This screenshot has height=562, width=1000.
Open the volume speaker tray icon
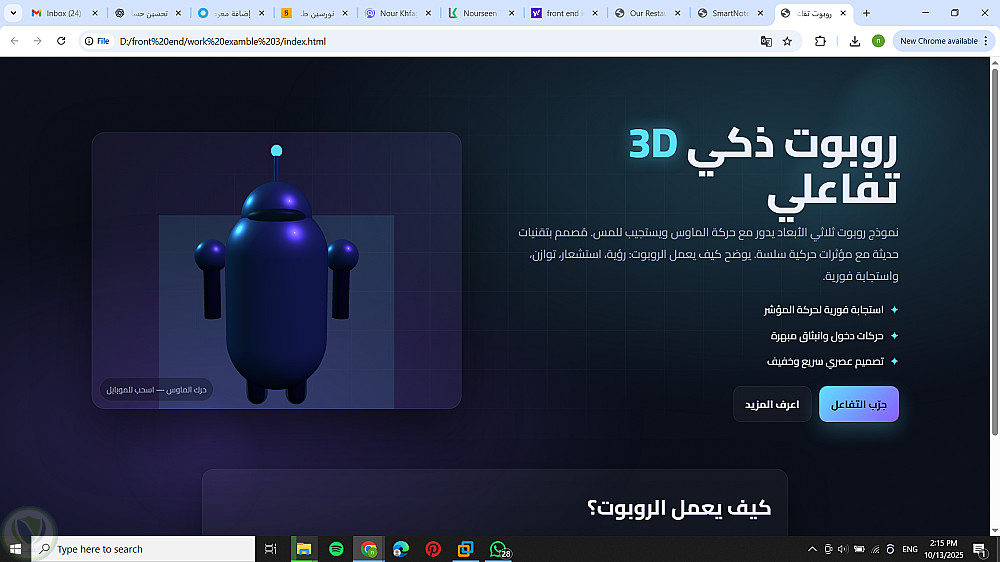coord(843,549)
